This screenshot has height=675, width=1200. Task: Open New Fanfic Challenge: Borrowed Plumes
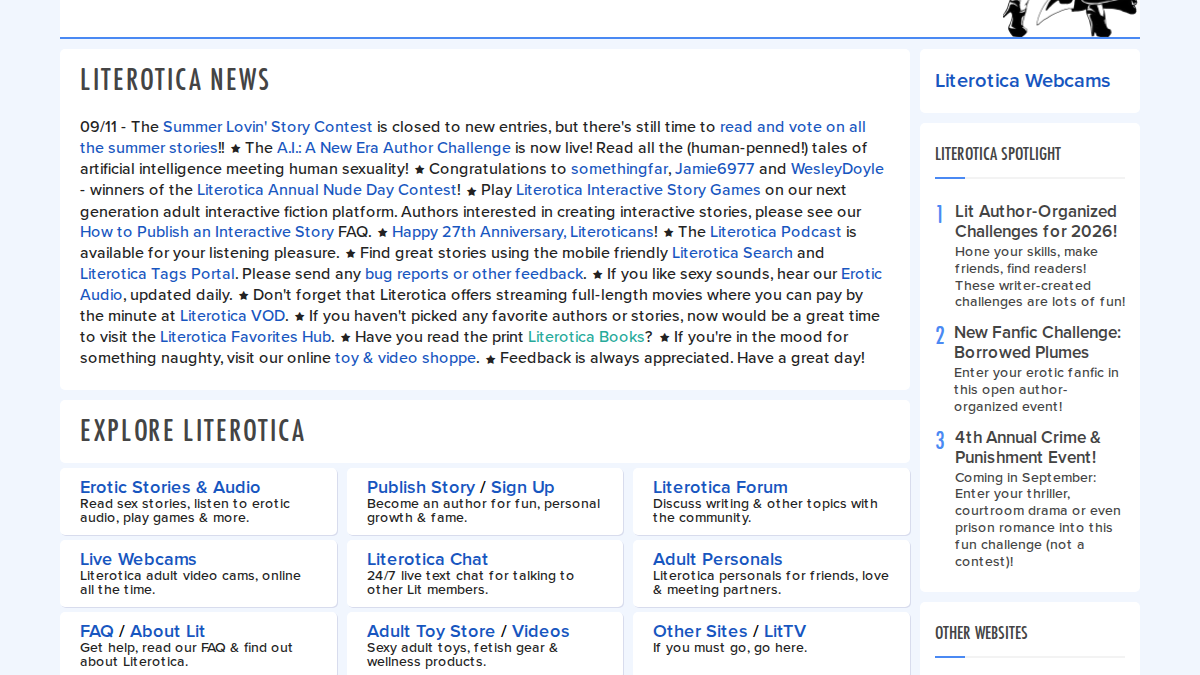[1038, 342]
